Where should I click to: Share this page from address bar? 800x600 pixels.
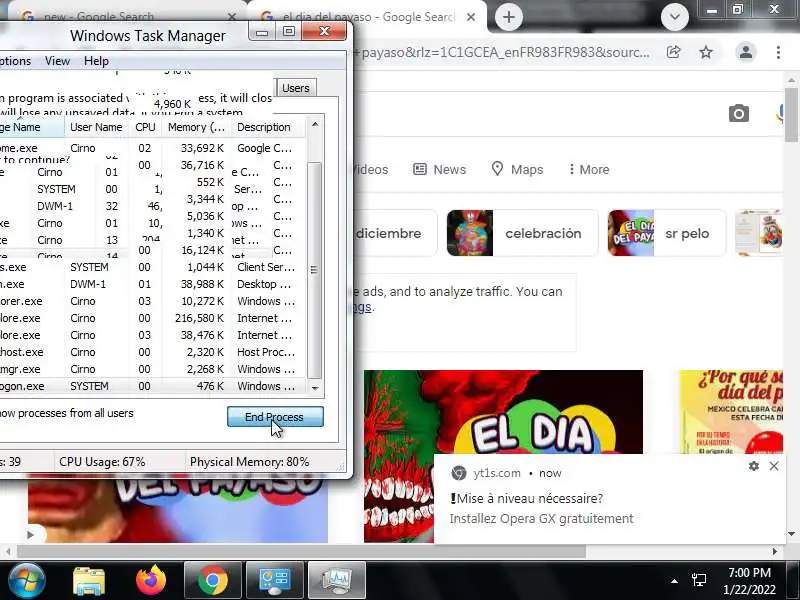(673, 52)
